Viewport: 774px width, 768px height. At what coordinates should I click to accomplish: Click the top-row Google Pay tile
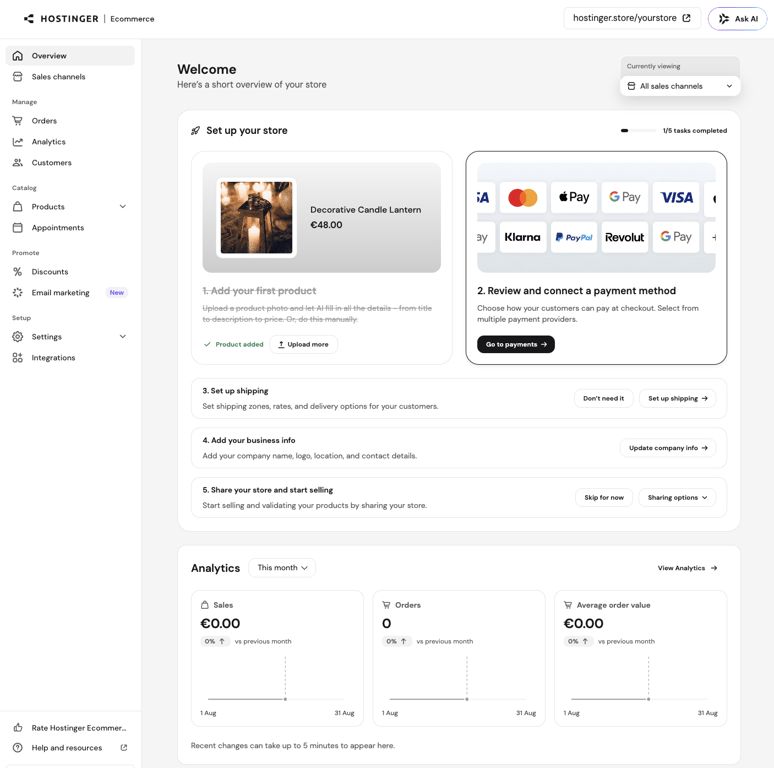[x=625, y=197]
